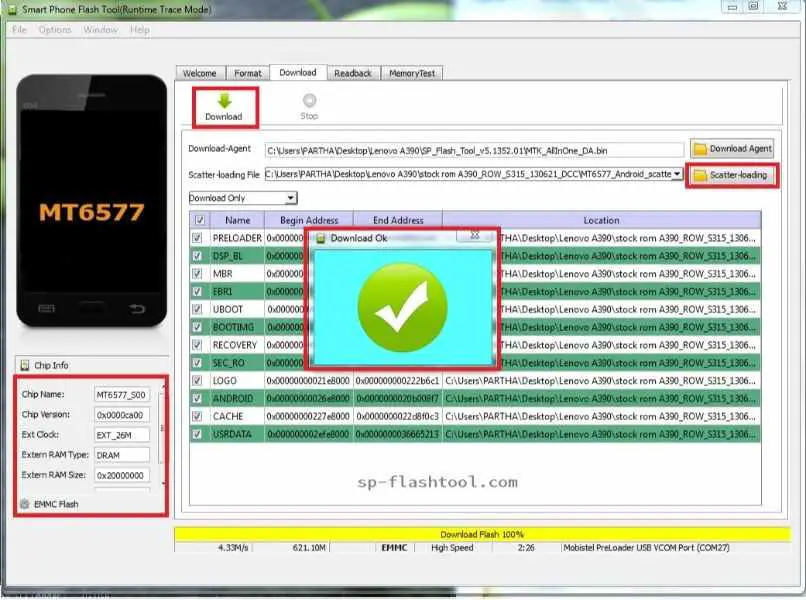Click the Download-Agent path field
The height and width of the screenshot is (600, 806).
tap(474, 151)
